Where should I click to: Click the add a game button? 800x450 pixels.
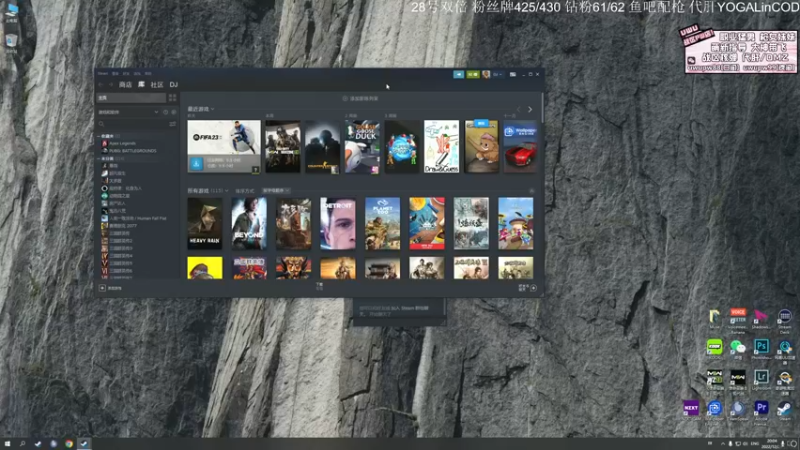pos(111,288)
